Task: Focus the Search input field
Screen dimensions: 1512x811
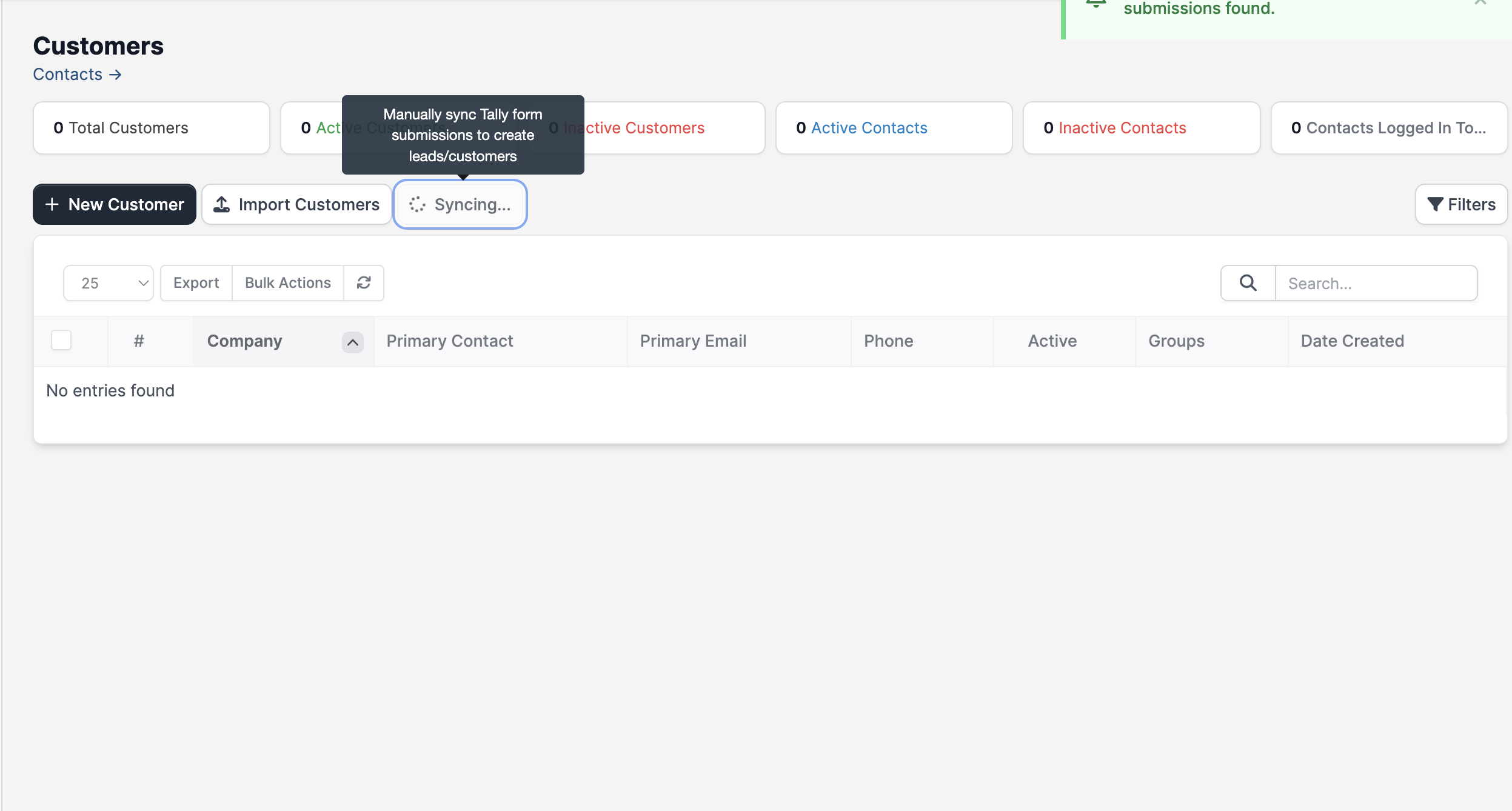Action: pyautogui.click(x=1376, y=283)
